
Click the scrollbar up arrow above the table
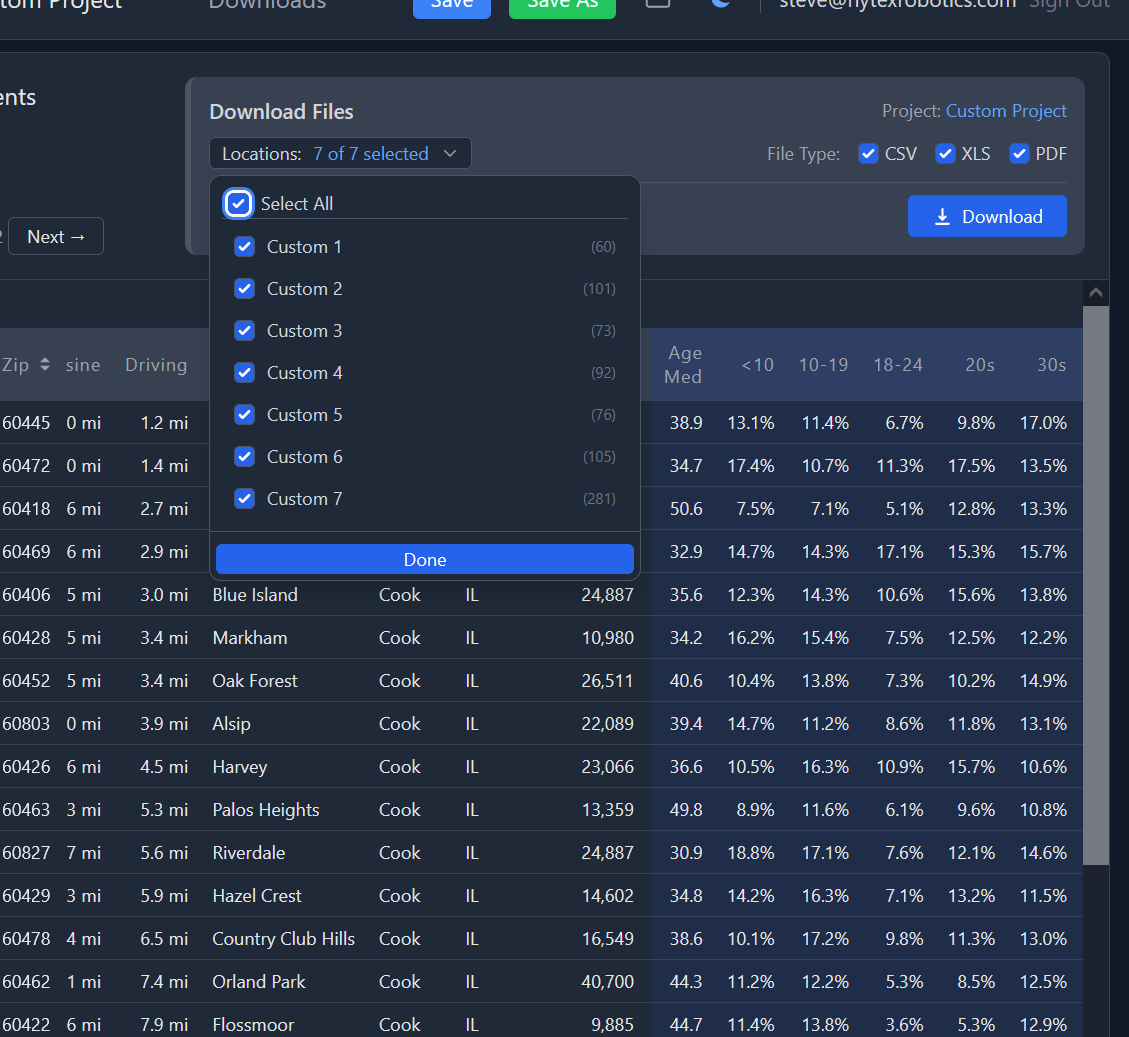pos(1096,293)
